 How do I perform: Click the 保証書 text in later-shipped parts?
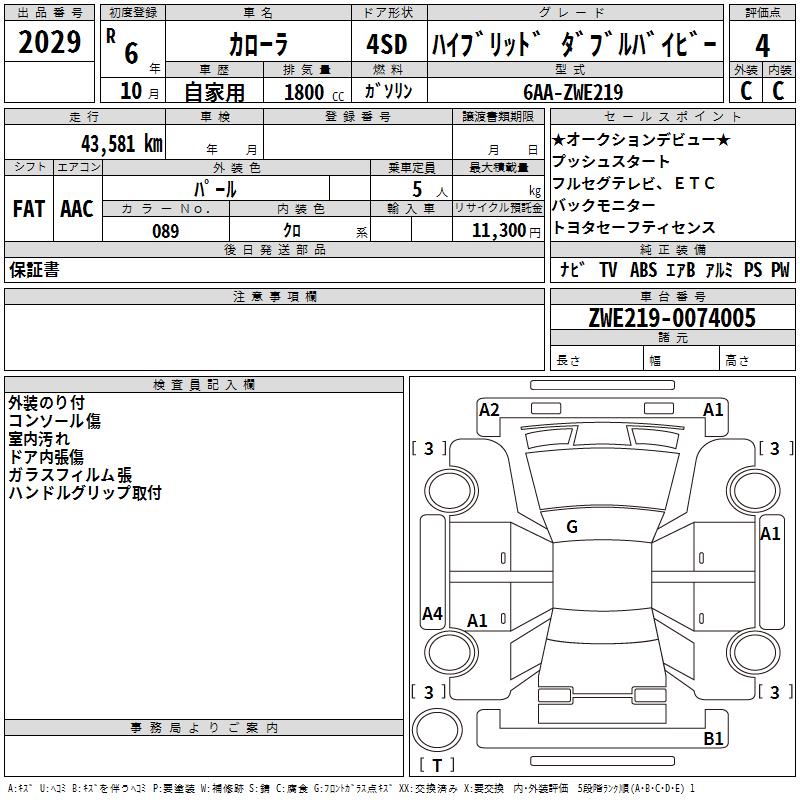(34, 270)
